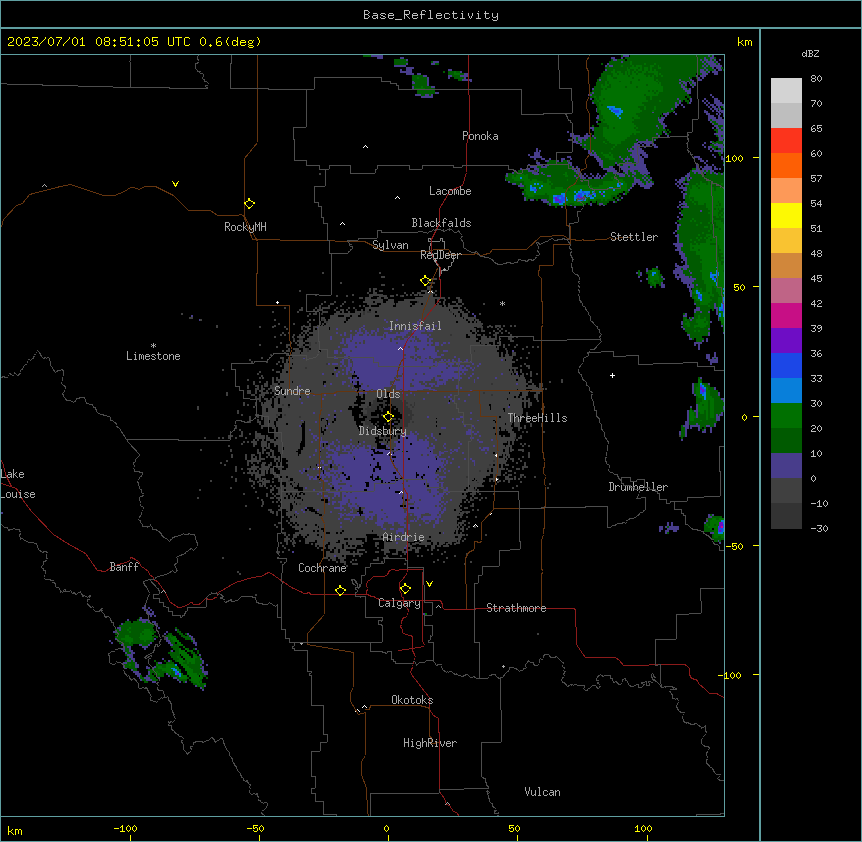Click the yellow marker near Cochrane

tap(340, 590)
